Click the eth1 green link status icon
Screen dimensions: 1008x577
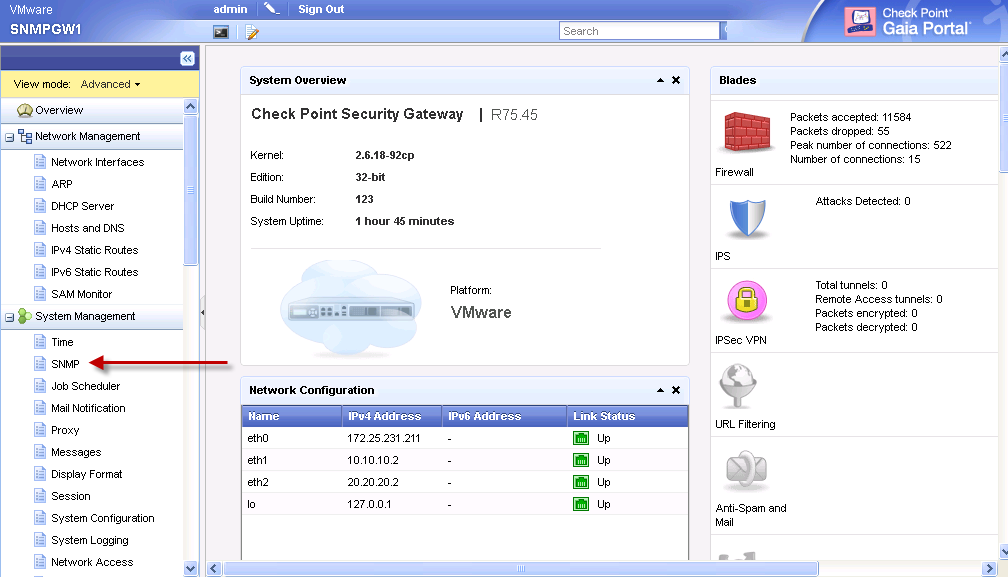(580, 460)
